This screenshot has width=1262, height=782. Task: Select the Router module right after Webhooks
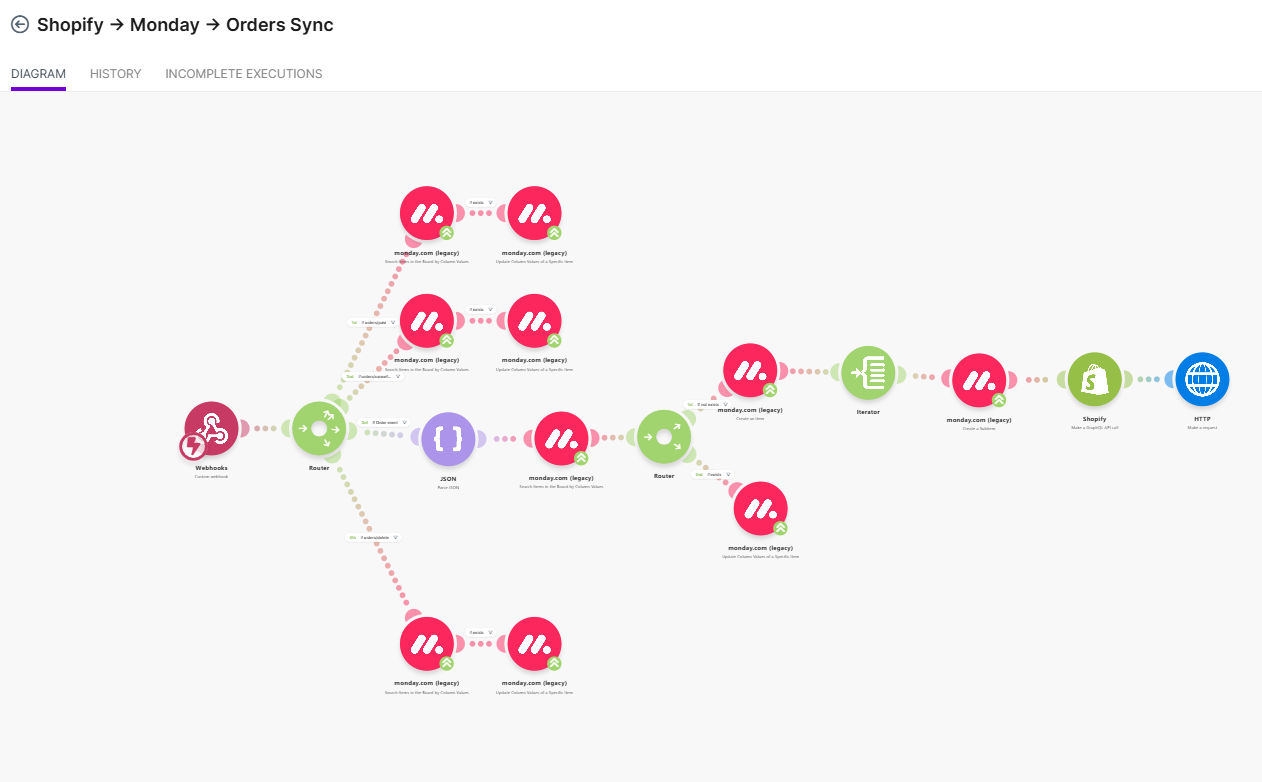pos(319,429)
